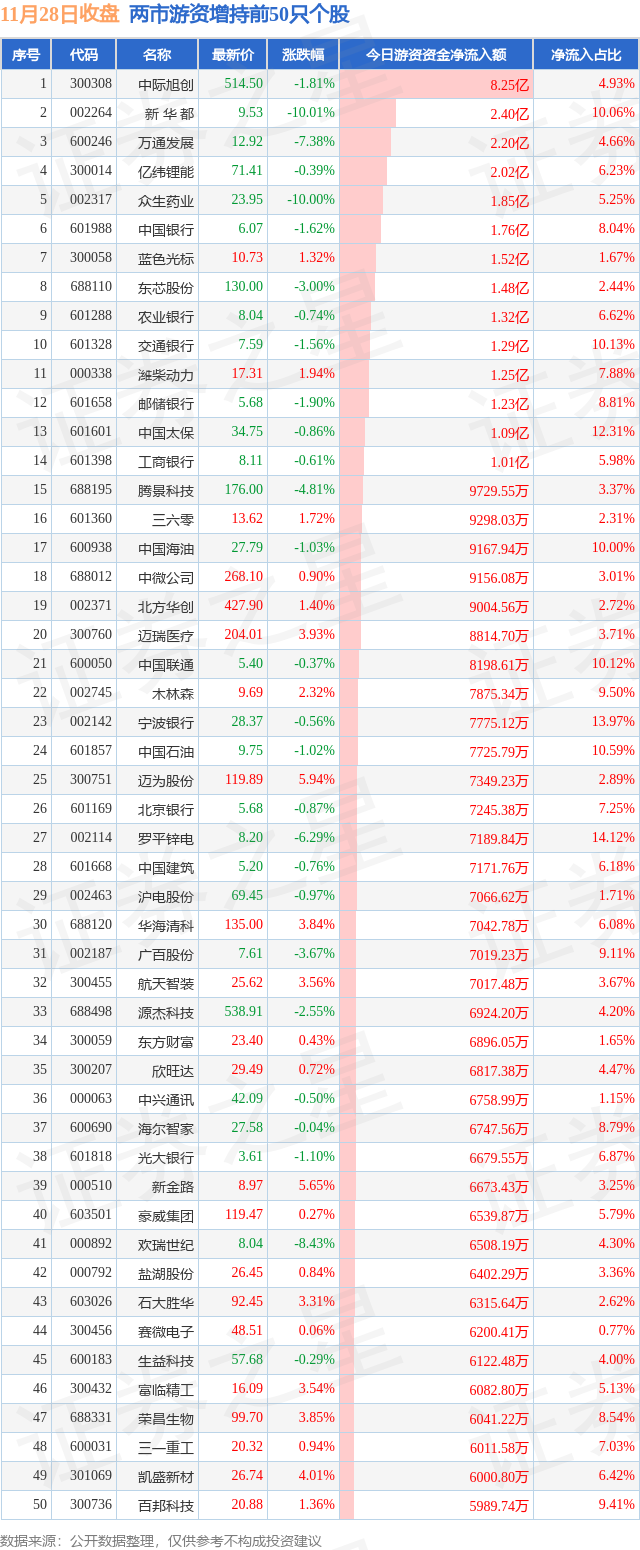Viewport: 640px width, 1550px height.
Task: Select stock name 东方财富
Action: (x=167, y=1042)
